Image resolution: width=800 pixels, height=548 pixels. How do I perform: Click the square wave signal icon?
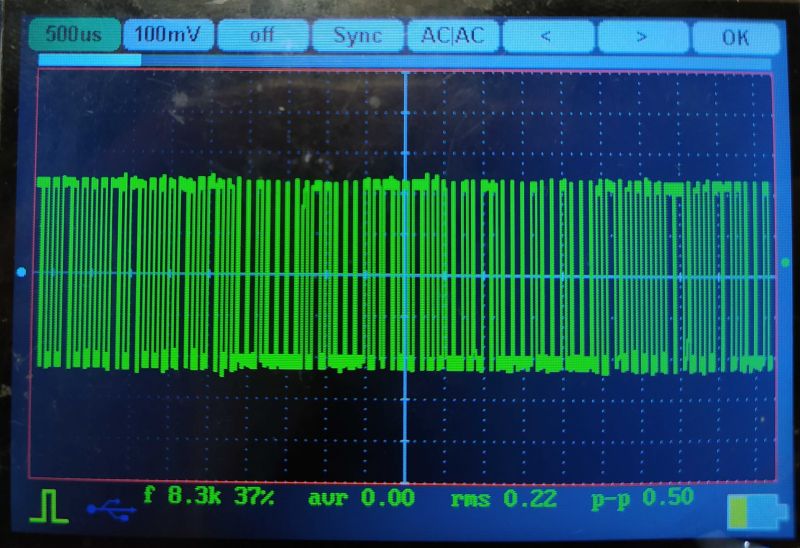coord(48,508)
